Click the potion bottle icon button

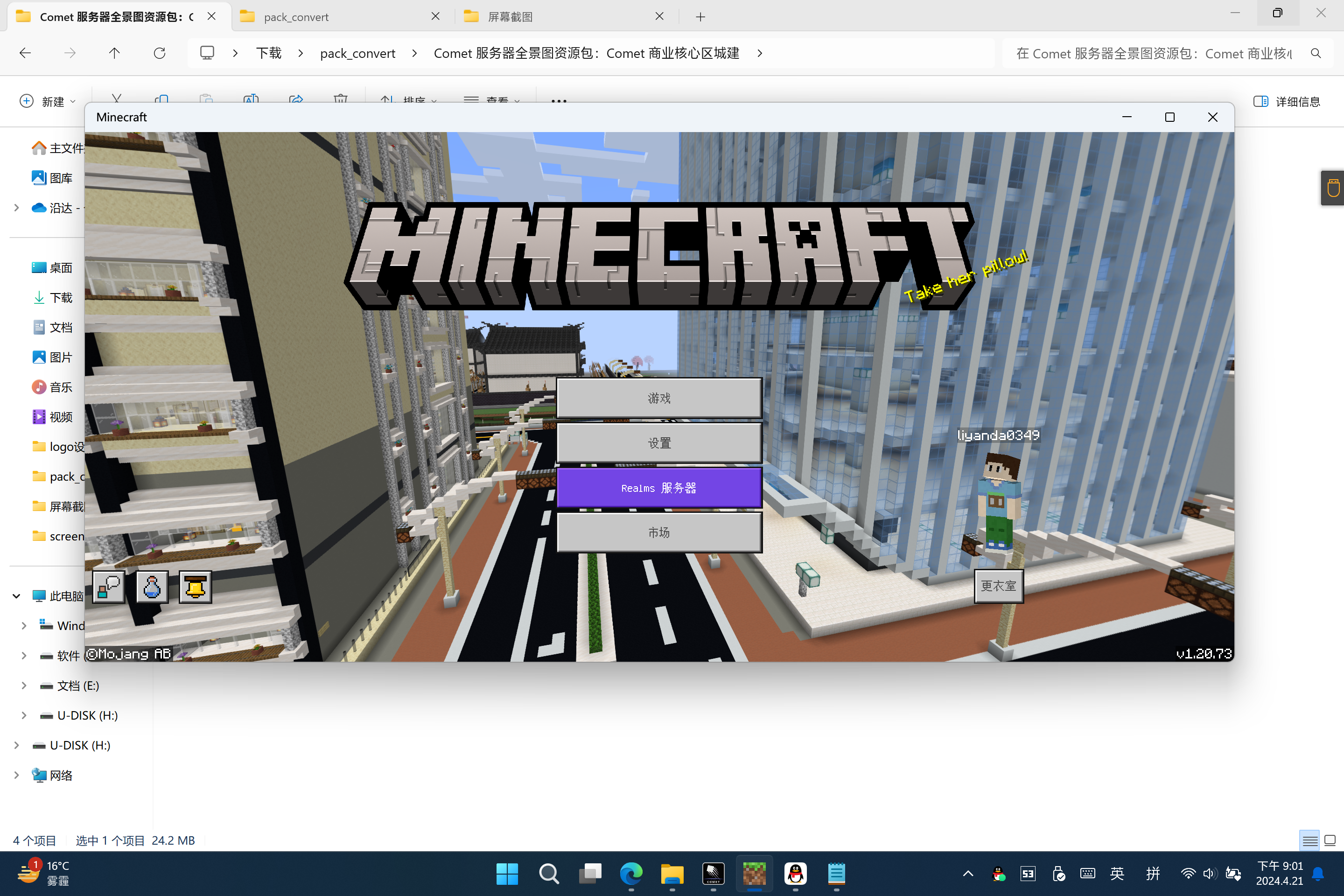point(152,587)
